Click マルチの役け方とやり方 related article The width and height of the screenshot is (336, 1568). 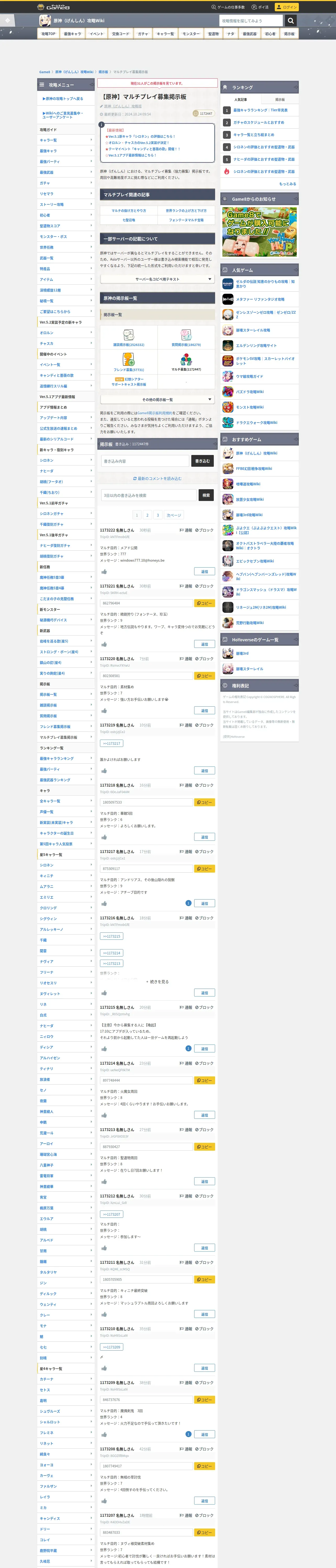click(x=129, y=211)
